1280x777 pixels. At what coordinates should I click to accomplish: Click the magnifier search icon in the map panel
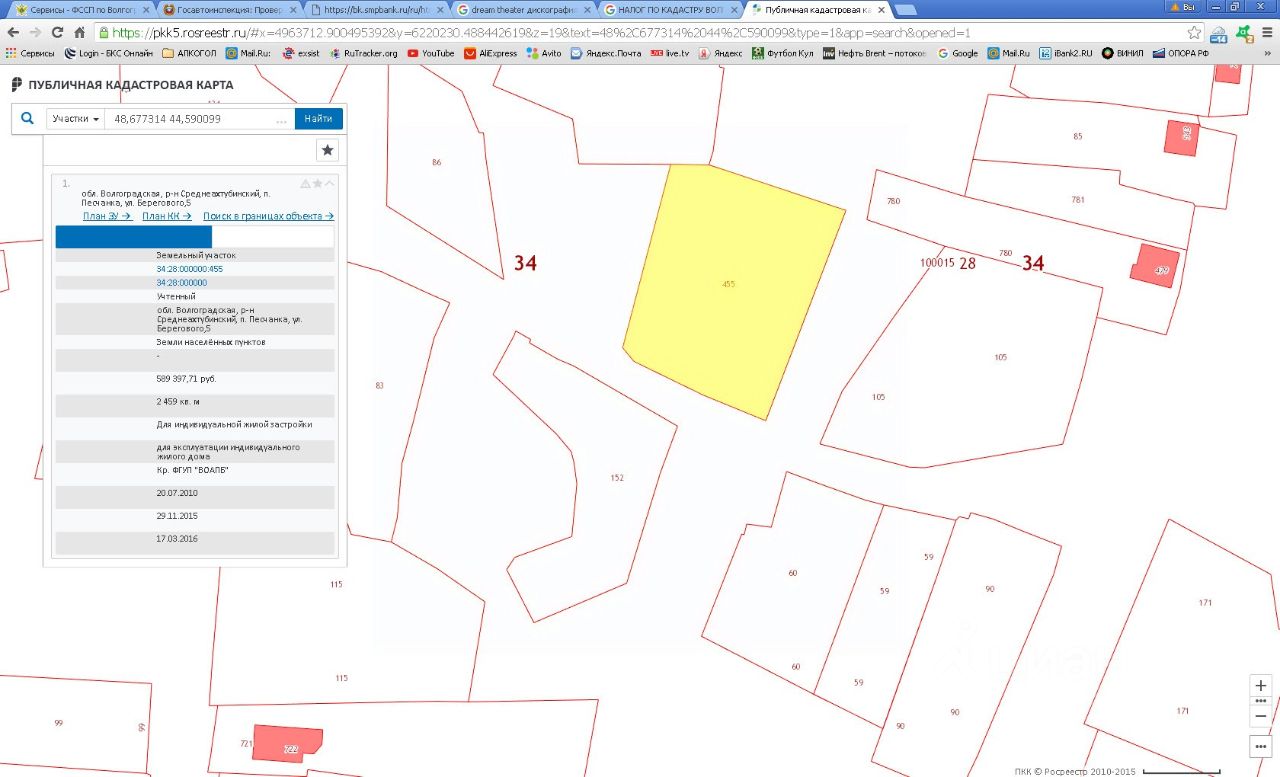tap(27, 119)
